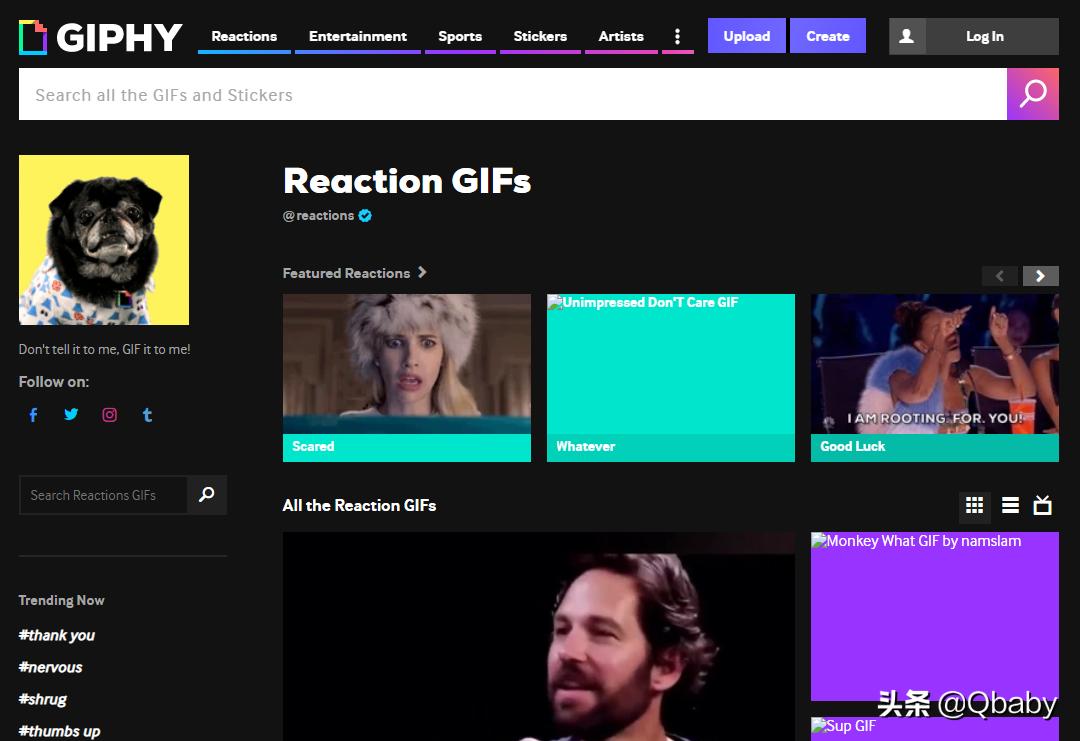This screenshot has height=741, width=1080.
Task: Show previous featured reactions
Action: [x=999, y=276]
